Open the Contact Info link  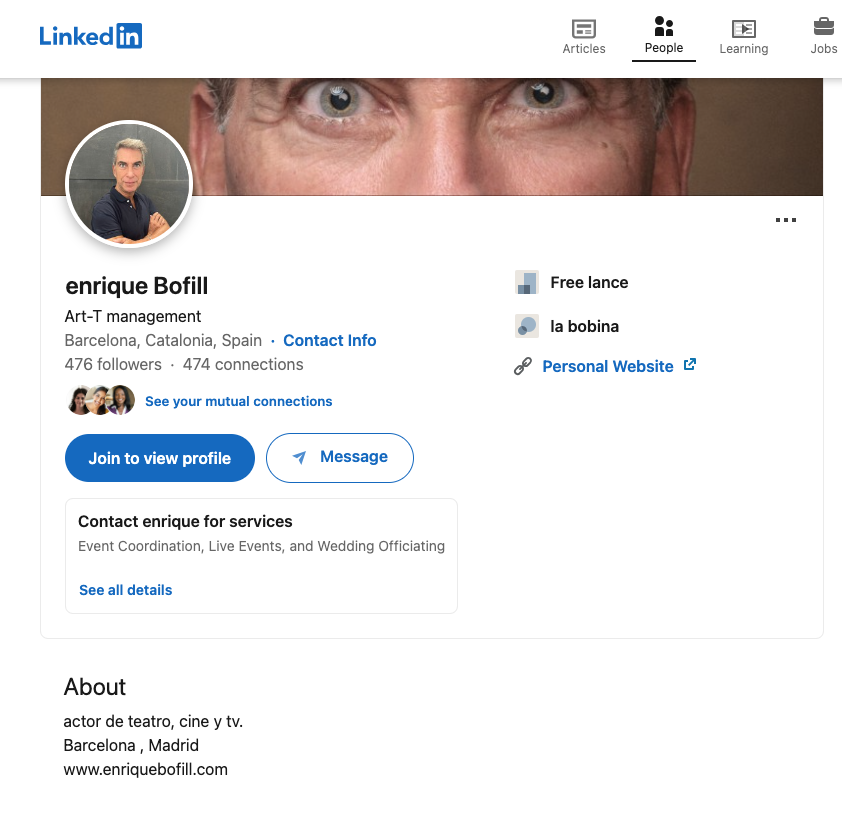point(330,340)
